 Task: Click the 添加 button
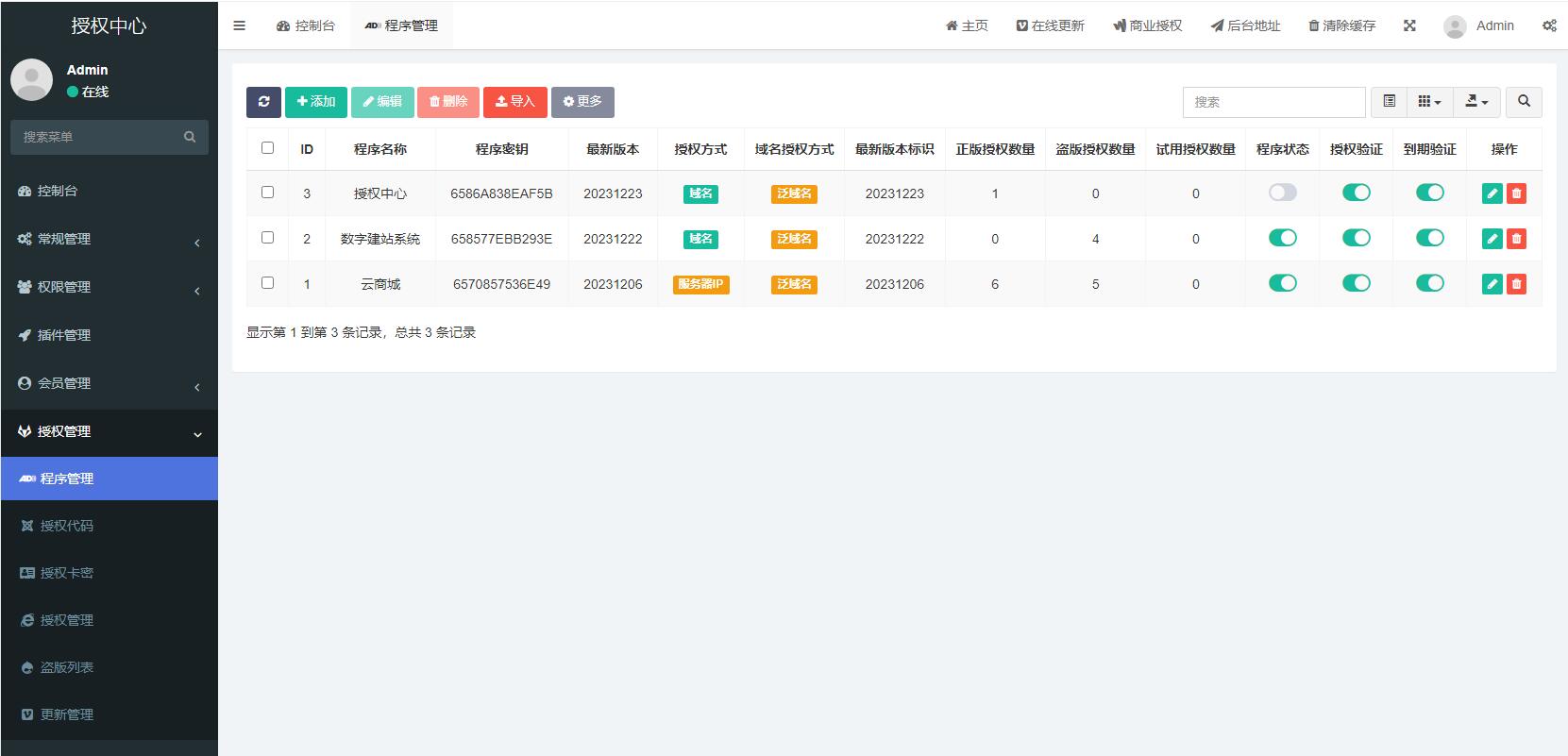point(316,102)
